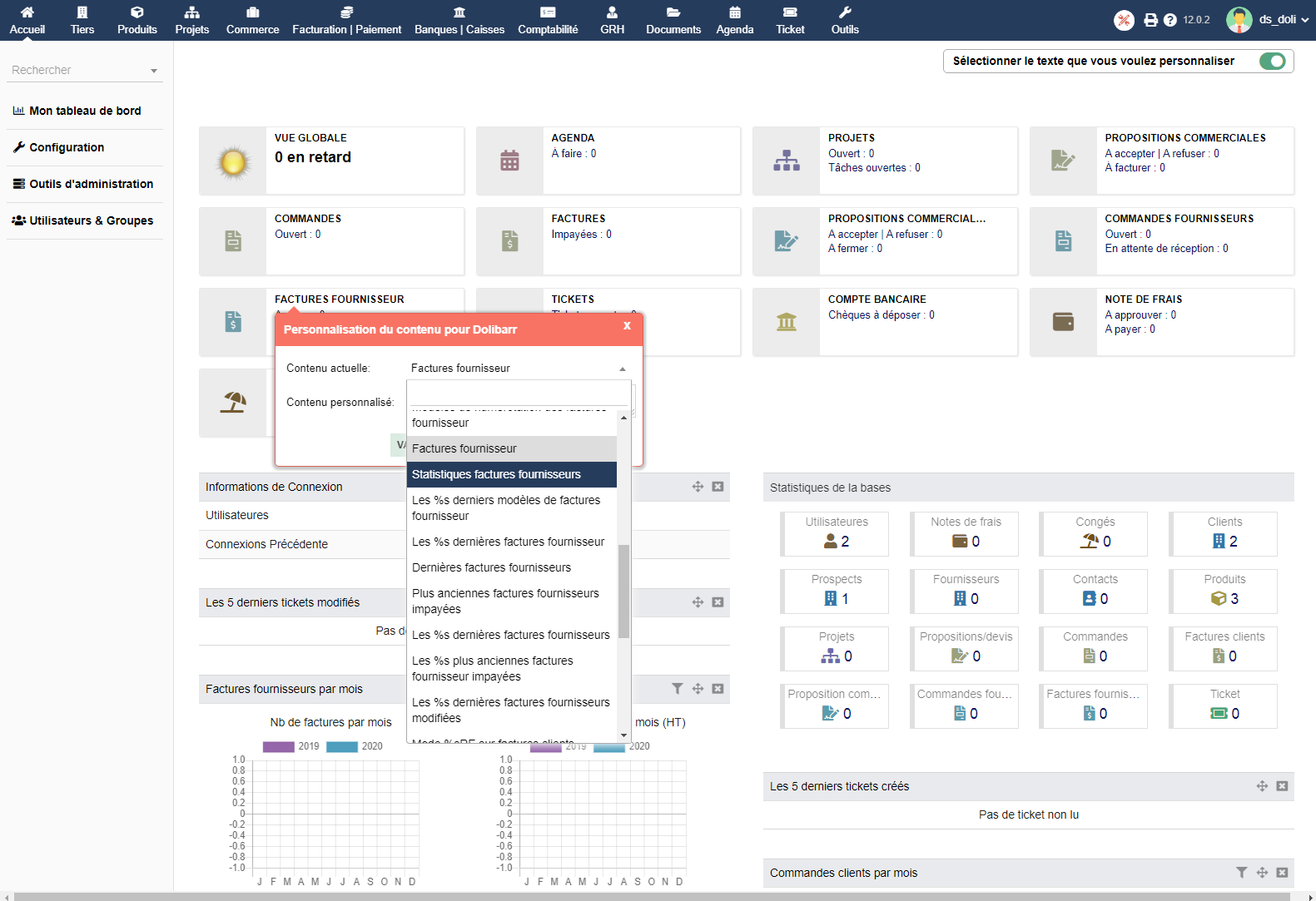The height and width of the screenshot is (901, 1316).
Task: Click move icon of tickets modifiés box
Action: (x=698, y=602)
